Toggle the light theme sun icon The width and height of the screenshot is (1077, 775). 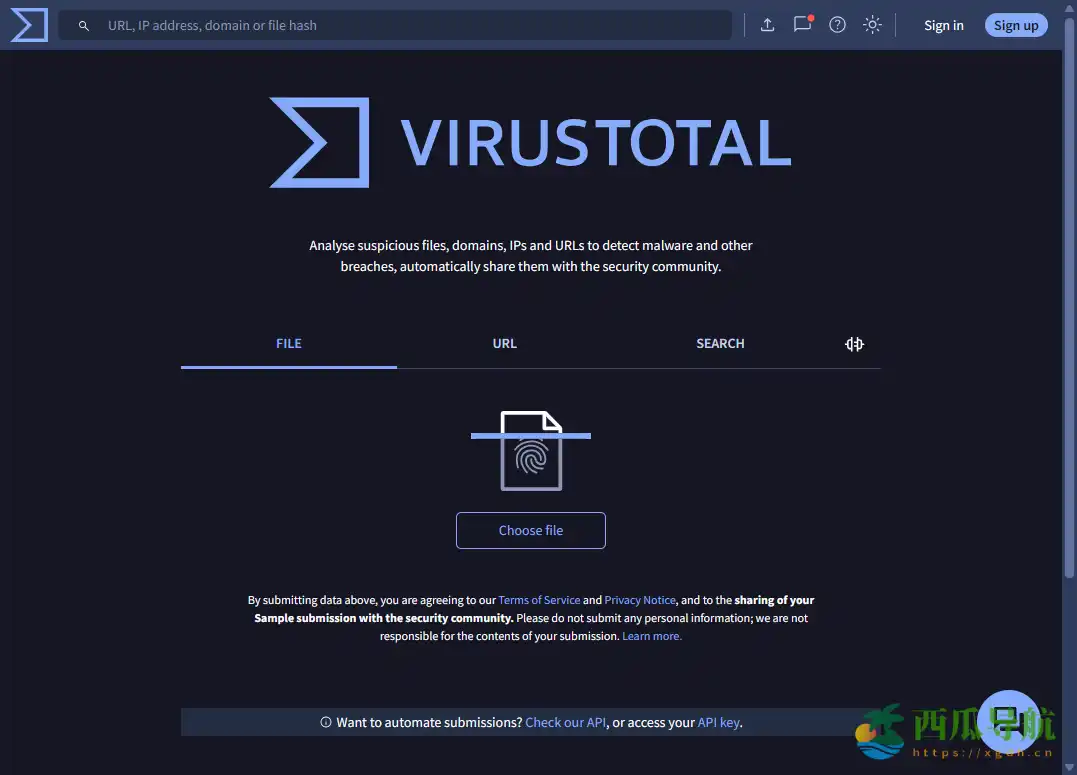click(x=872, y=25)
